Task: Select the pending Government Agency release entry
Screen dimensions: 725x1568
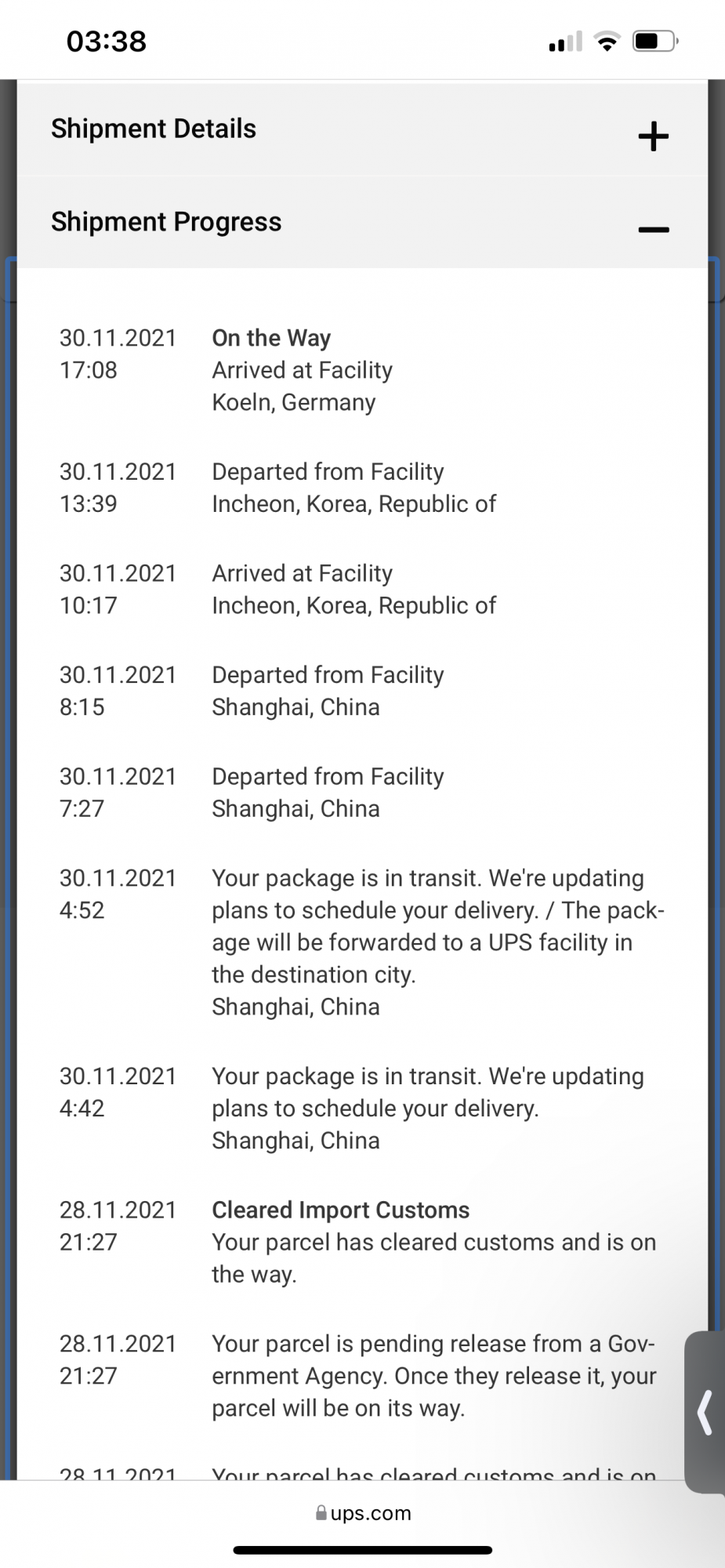Action: (x=362, y=1376)
